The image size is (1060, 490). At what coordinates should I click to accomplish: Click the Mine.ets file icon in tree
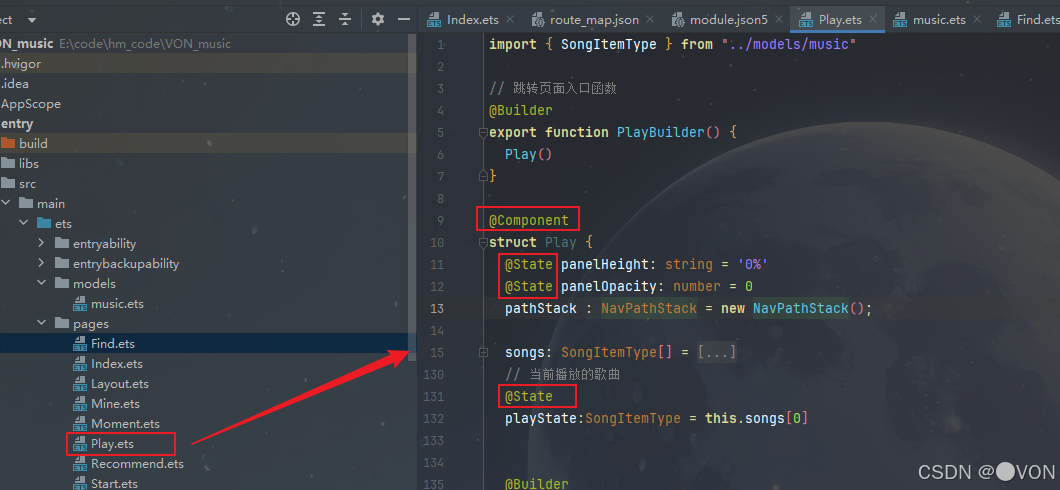80,403
